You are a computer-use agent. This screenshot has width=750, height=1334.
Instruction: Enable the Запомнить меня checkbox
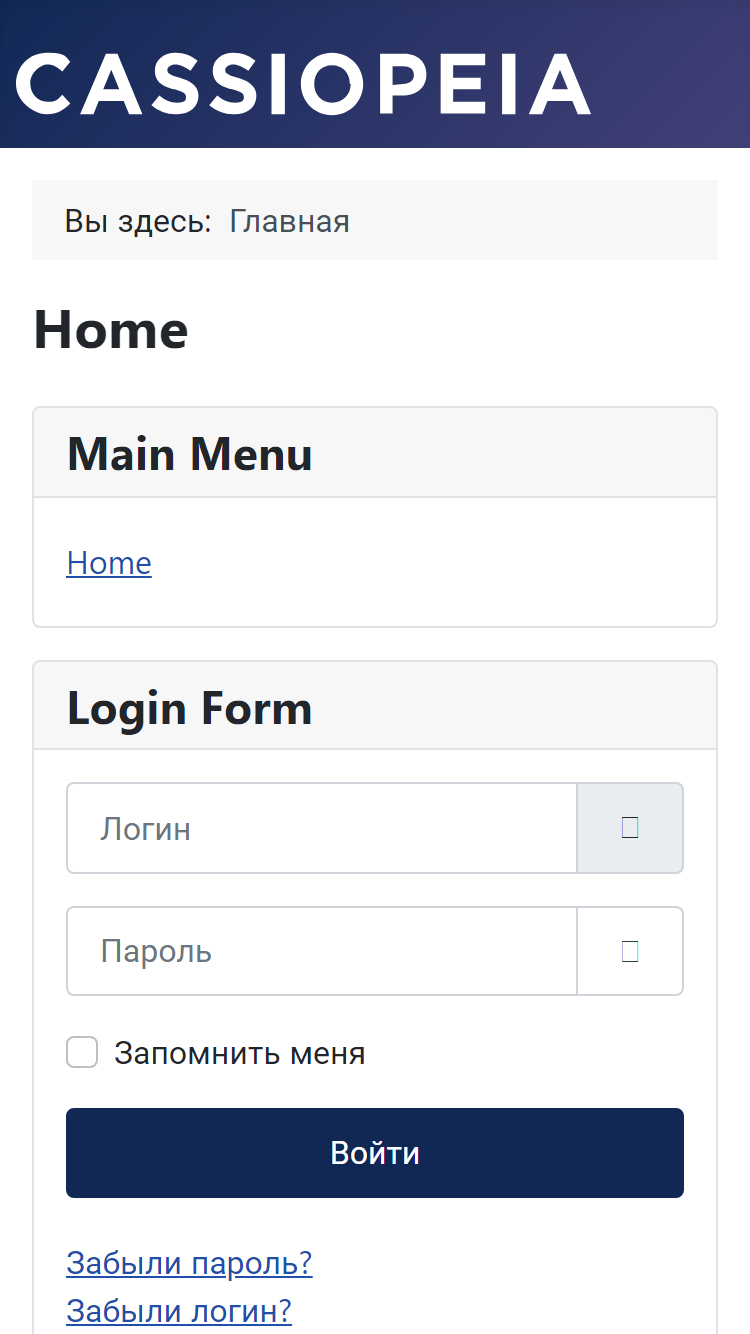[82, 1052]
